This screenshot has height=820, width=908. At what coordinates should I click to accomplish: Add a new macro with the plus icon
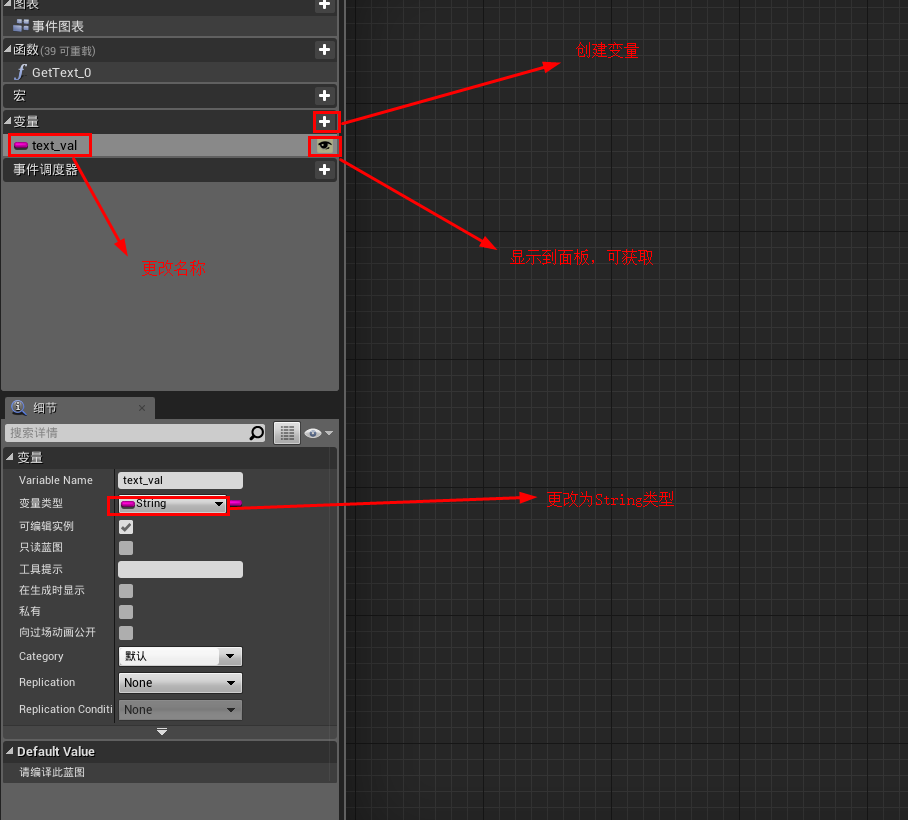[324, 96]
